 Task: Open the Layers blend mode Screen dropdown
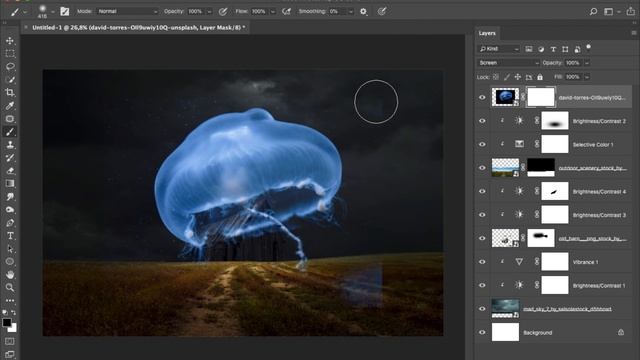click(x=509, y=63)
